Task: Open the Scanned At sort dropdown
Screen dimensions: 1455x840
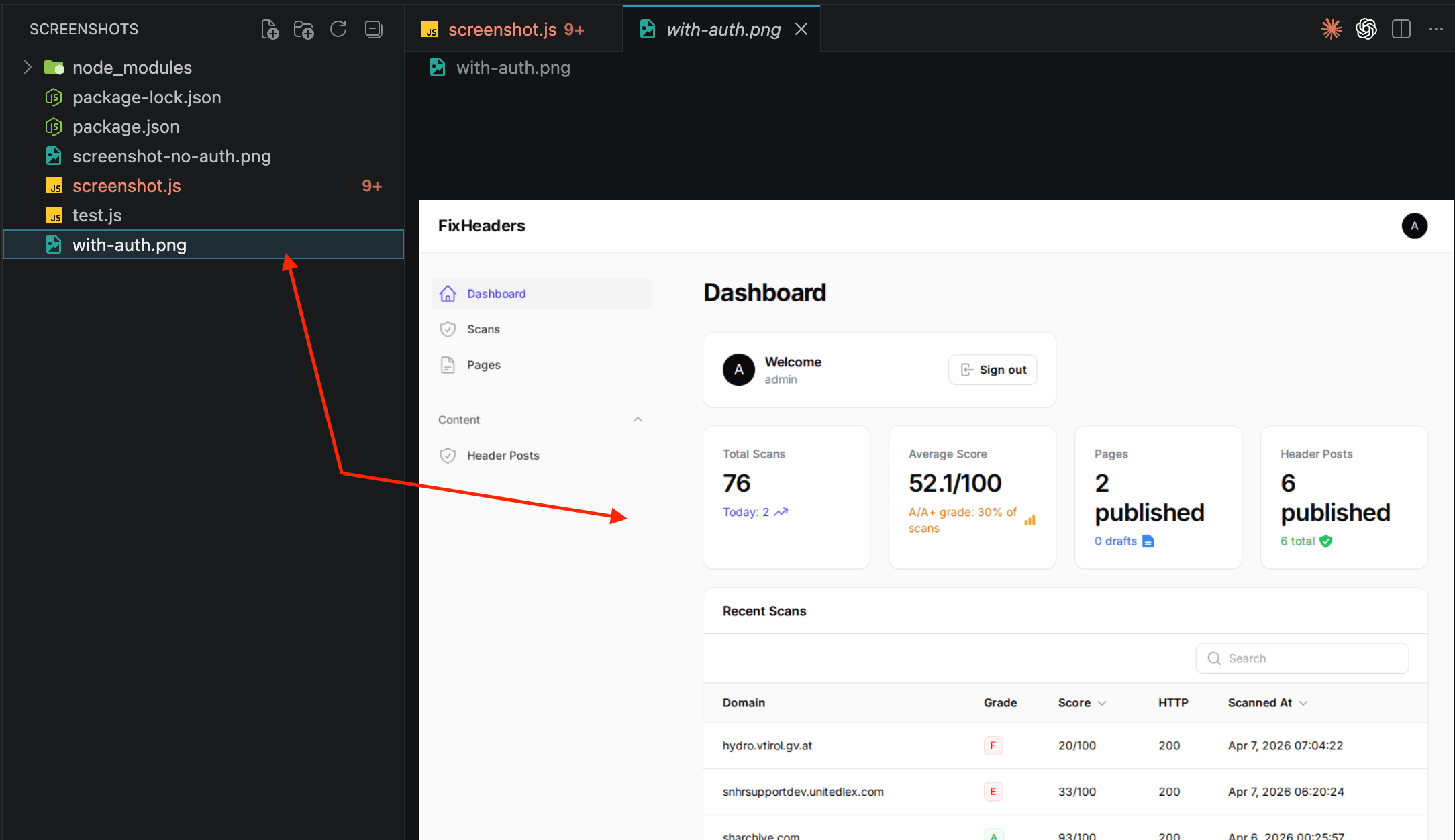Action: [1303, 702]
